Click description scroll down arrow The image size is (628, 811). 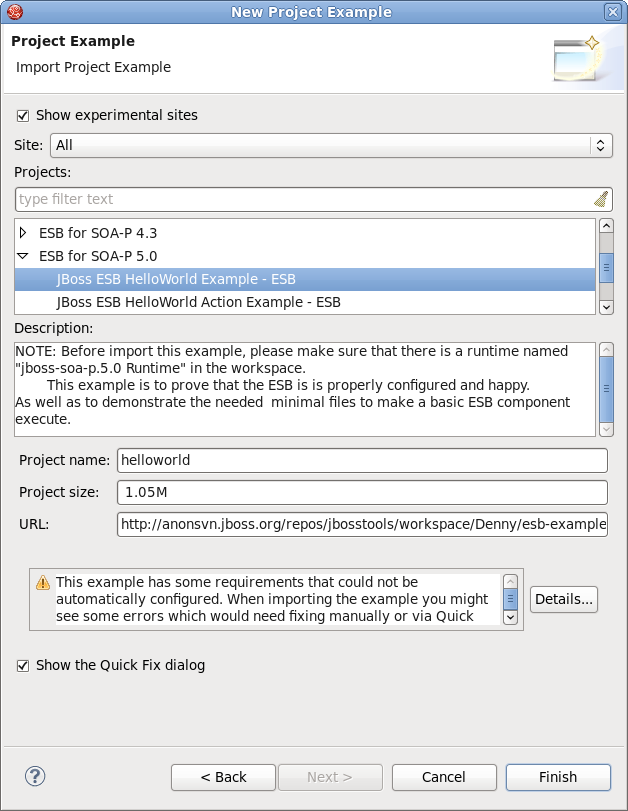coord(606,429)
